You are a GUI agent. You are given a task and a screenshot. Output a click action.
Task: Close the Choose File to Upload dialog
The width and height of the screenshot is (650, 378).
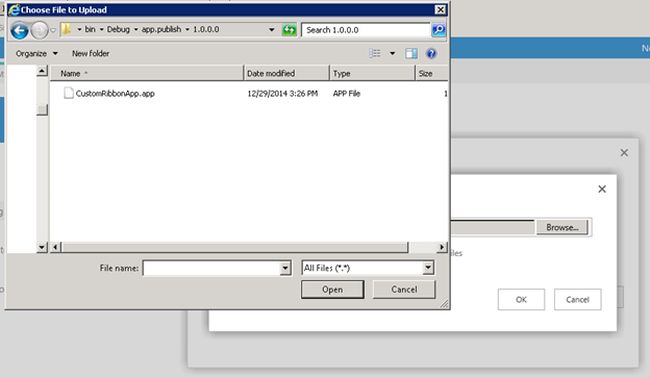tap(440, 10)
